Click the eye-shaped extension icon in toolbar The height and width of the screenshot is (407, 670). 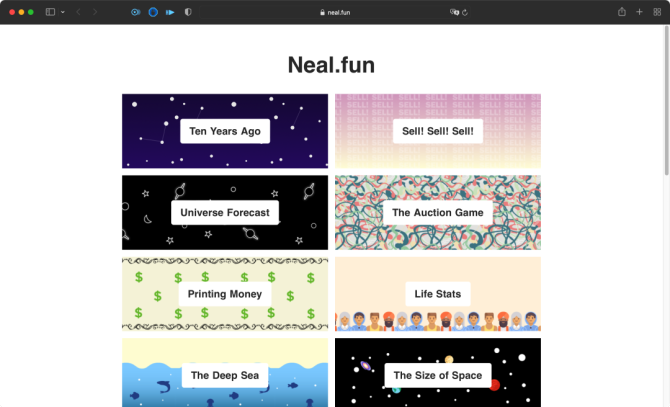click(x=135, y=12)
